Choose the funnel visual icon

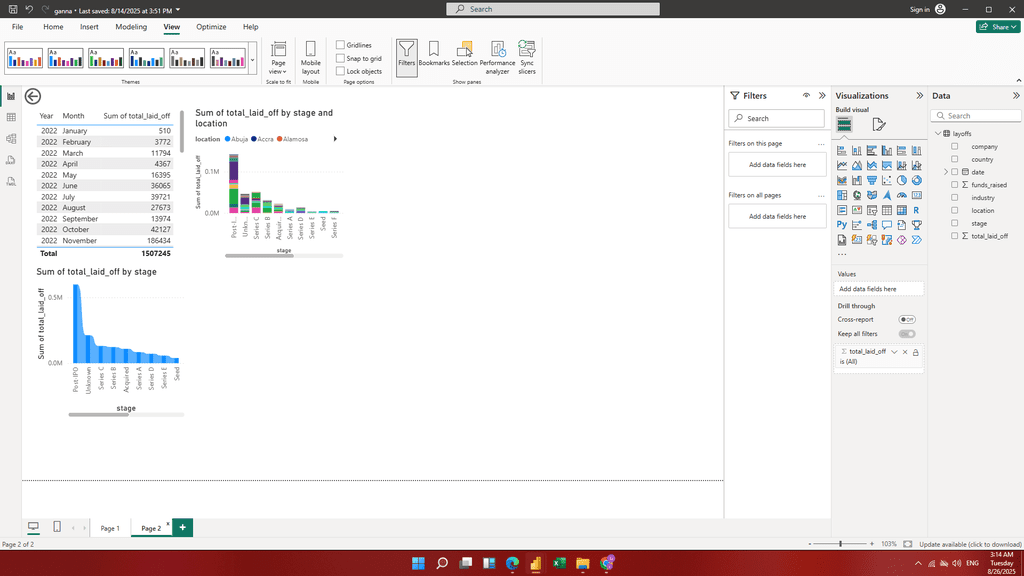click(x=872, y=180)
